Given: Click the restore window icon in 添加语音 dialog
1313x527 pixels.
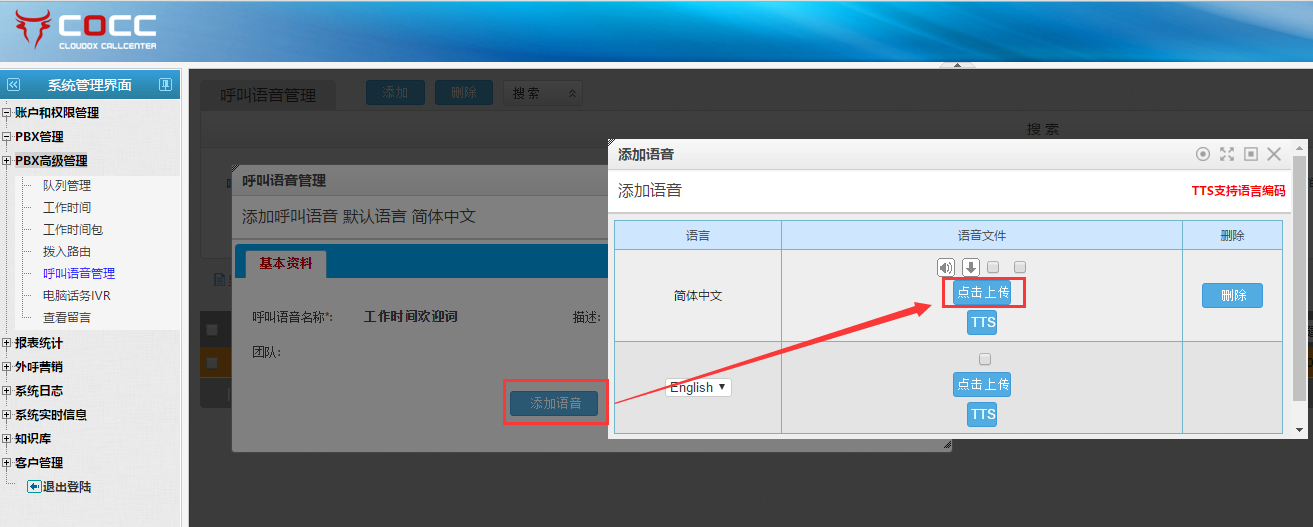Looking at the screenshot, I should coord(1250,154).
